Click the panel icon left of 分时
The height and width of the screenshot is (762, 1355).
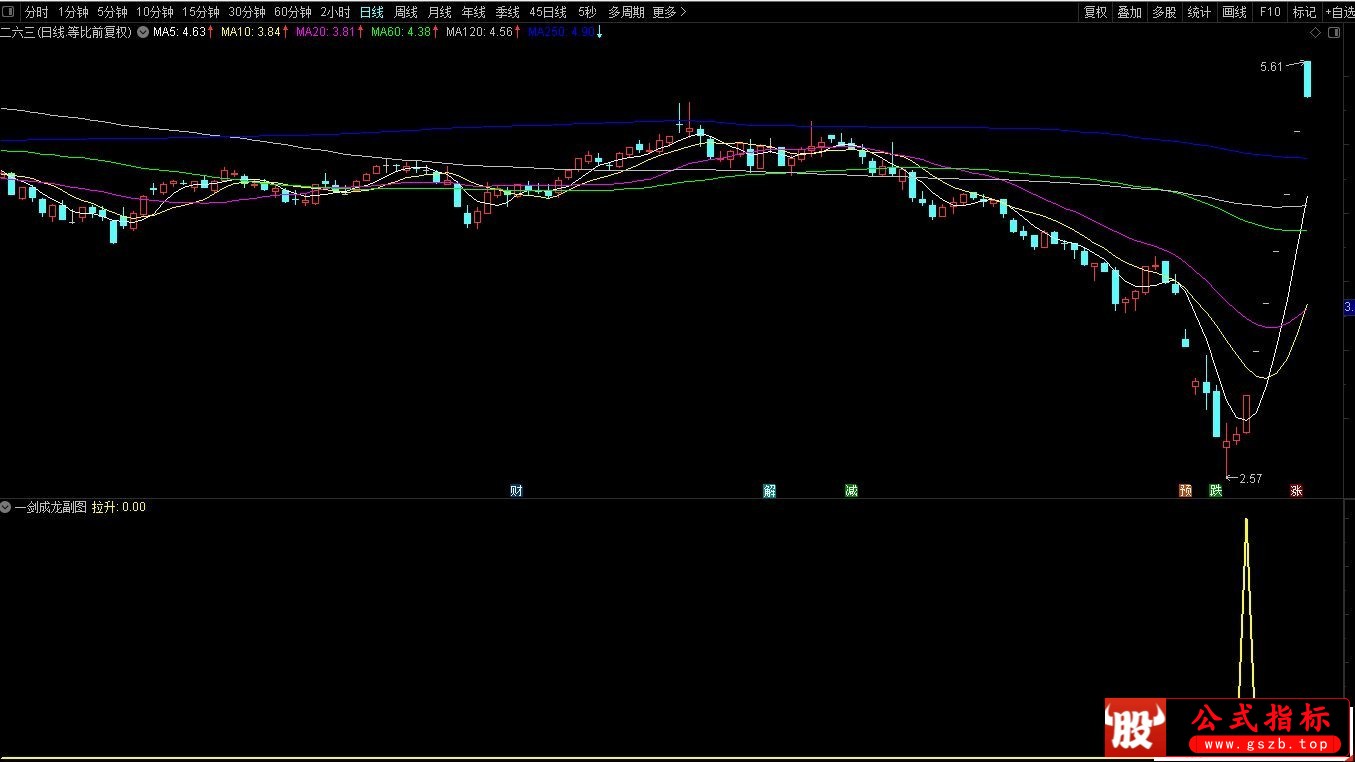pos(9,12)
